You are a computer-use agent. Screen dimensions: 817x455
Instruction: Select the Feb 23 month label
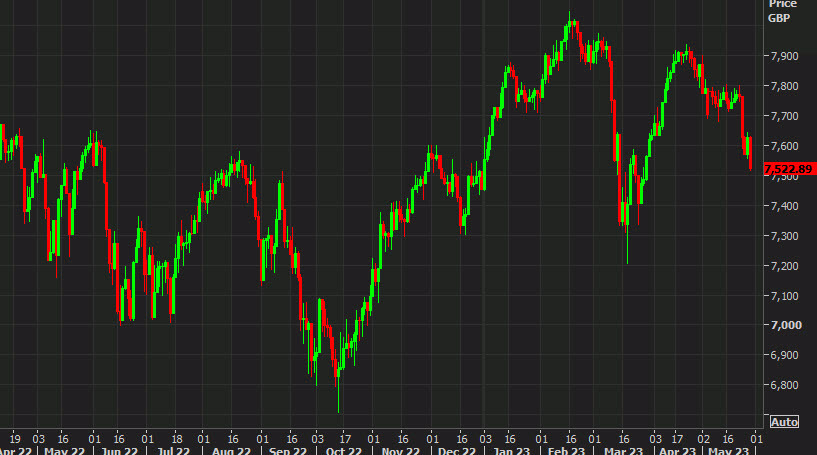(566, 450)
